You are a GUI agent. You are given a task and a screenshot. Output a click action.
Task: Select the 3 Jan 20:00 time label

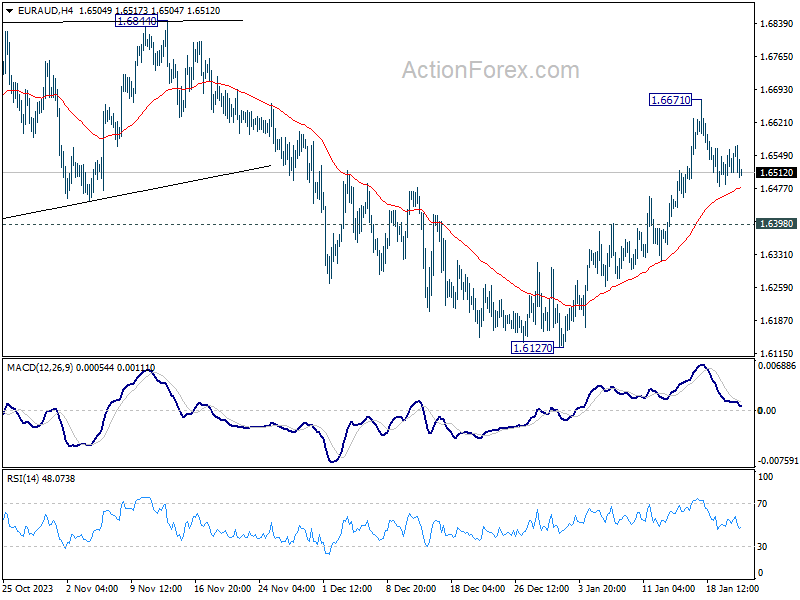coord(602,588)
